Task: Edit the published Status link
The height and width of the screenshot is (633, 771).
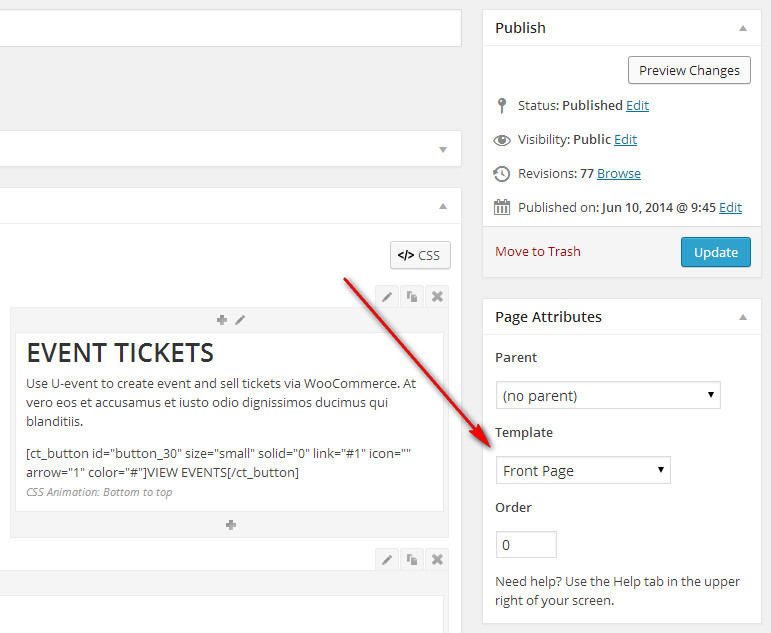Action: click(x=637, y=105)
